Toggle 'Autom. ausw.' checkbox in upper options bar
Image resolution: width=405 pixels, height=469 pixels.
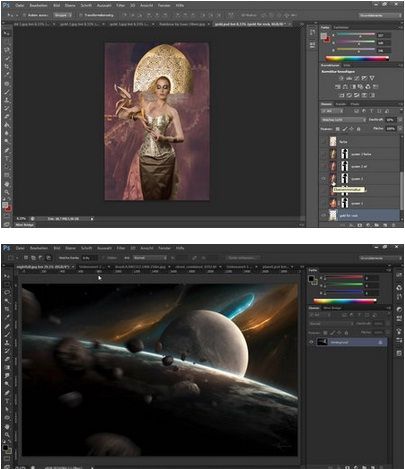coord(24,15)
